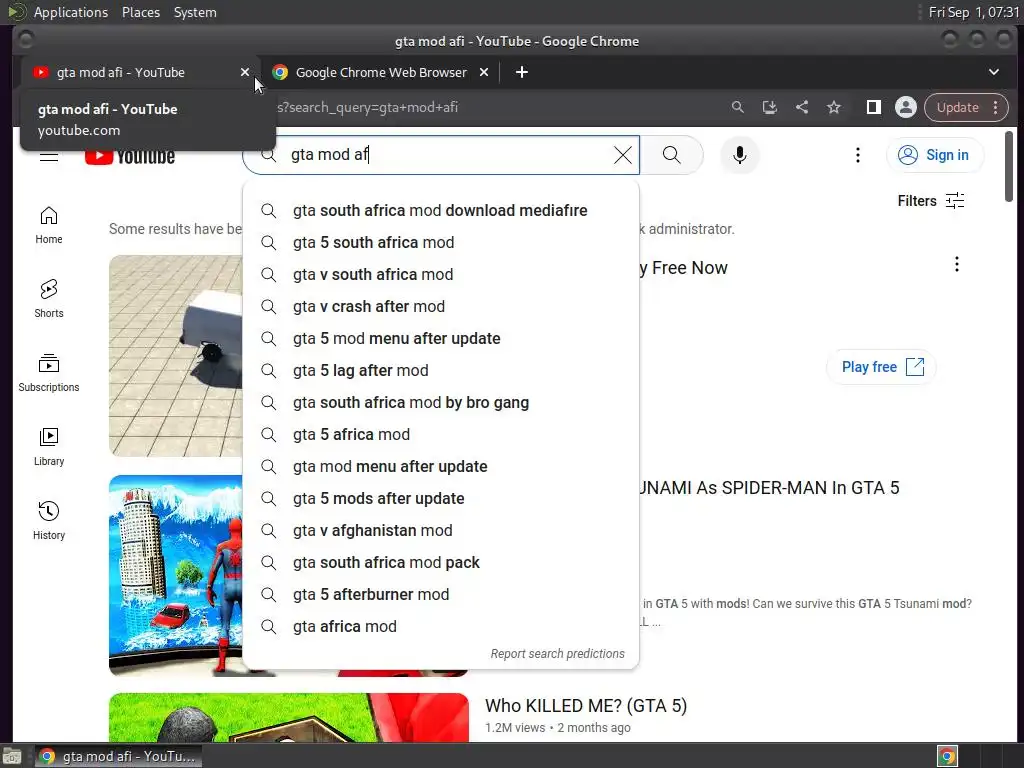
Task: Select suggestion gta south africa mod by bro gang
Action: (x=441, y=402)
